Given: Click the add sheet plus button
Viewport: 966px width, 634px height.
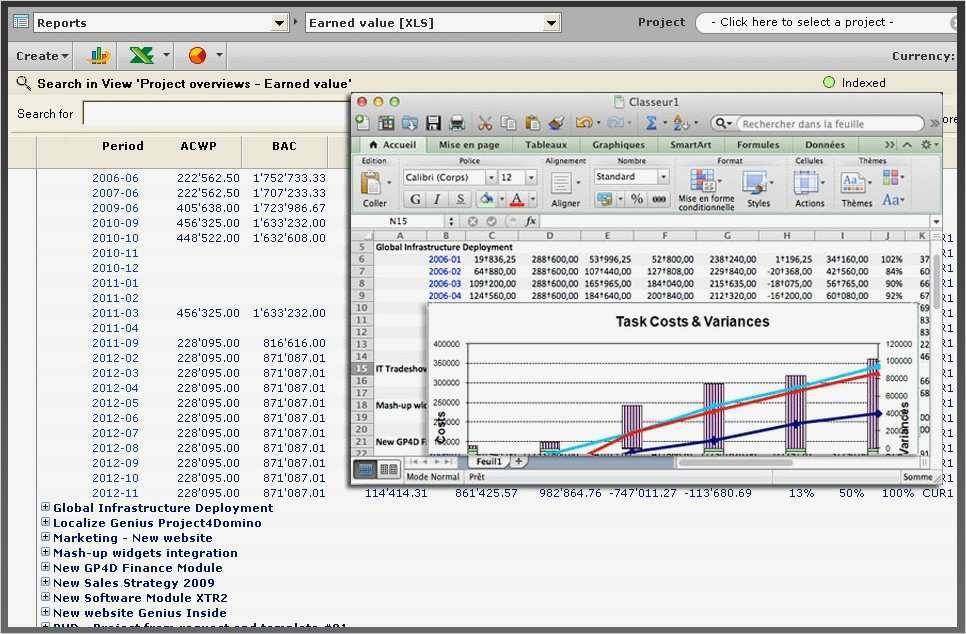Looking at the screenshot, I should 518,461.
